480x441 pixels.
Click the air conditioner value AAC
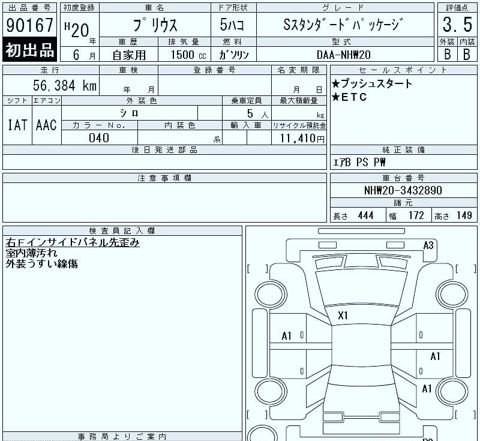coord(46,125)
